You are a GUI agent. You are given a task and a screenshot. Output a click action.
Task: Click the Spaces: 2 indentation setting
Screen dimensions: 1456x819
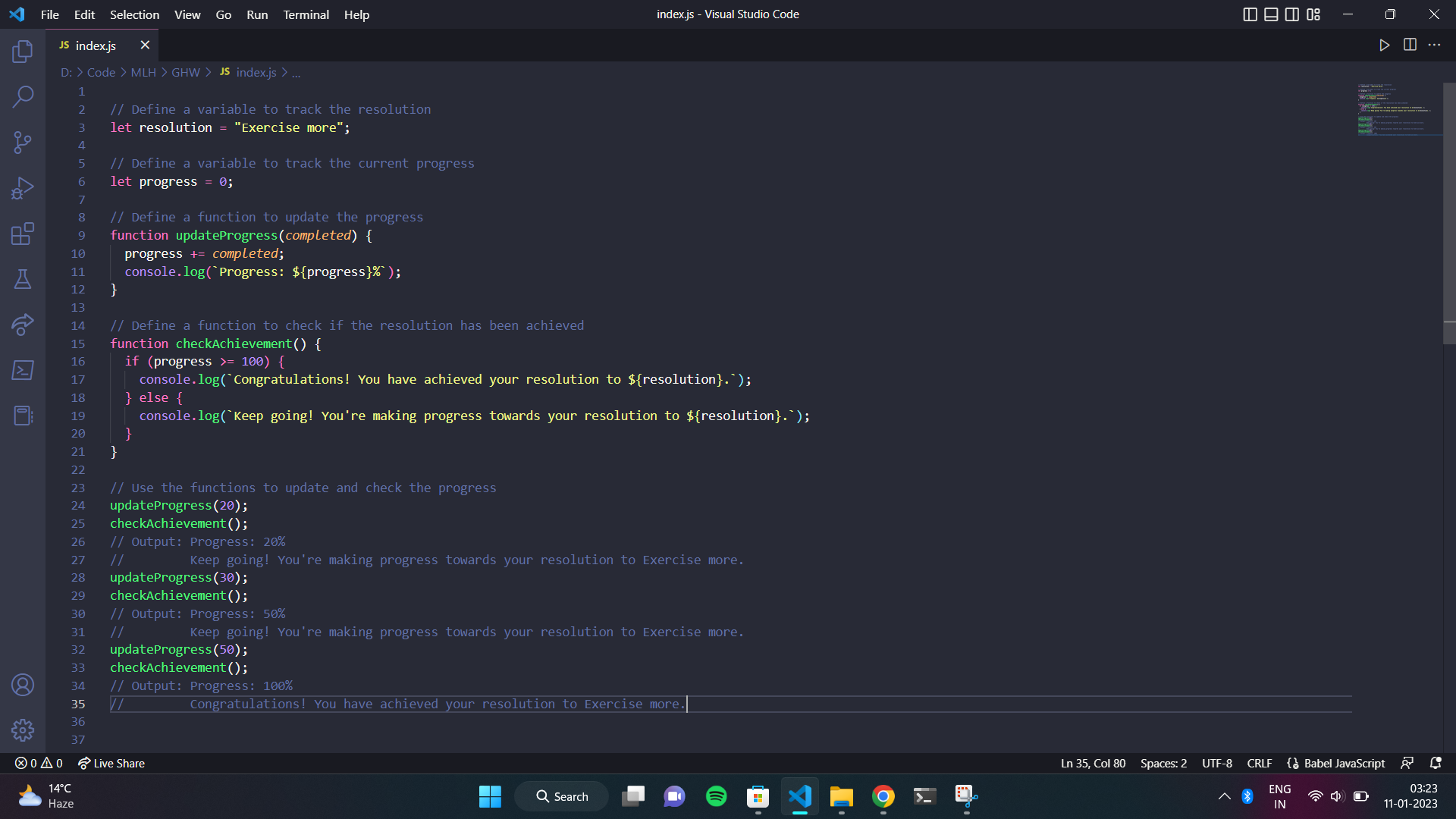(x=1163, y=764)
